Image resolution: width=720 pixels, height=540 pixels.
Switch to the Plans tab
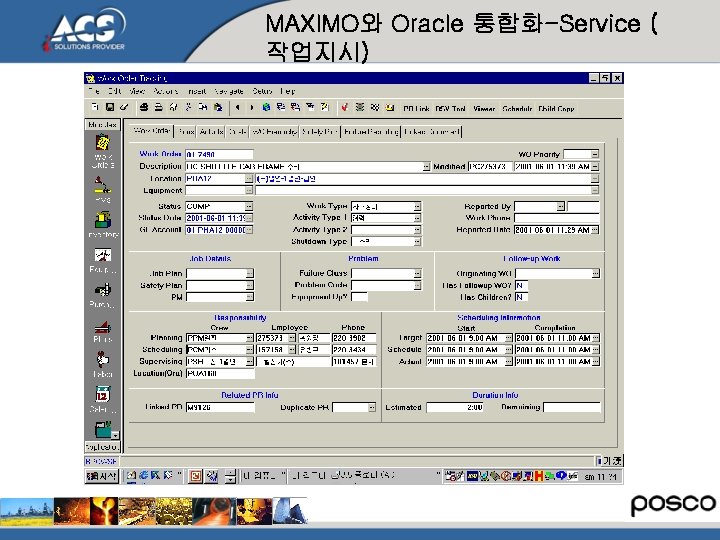(186, 132)
